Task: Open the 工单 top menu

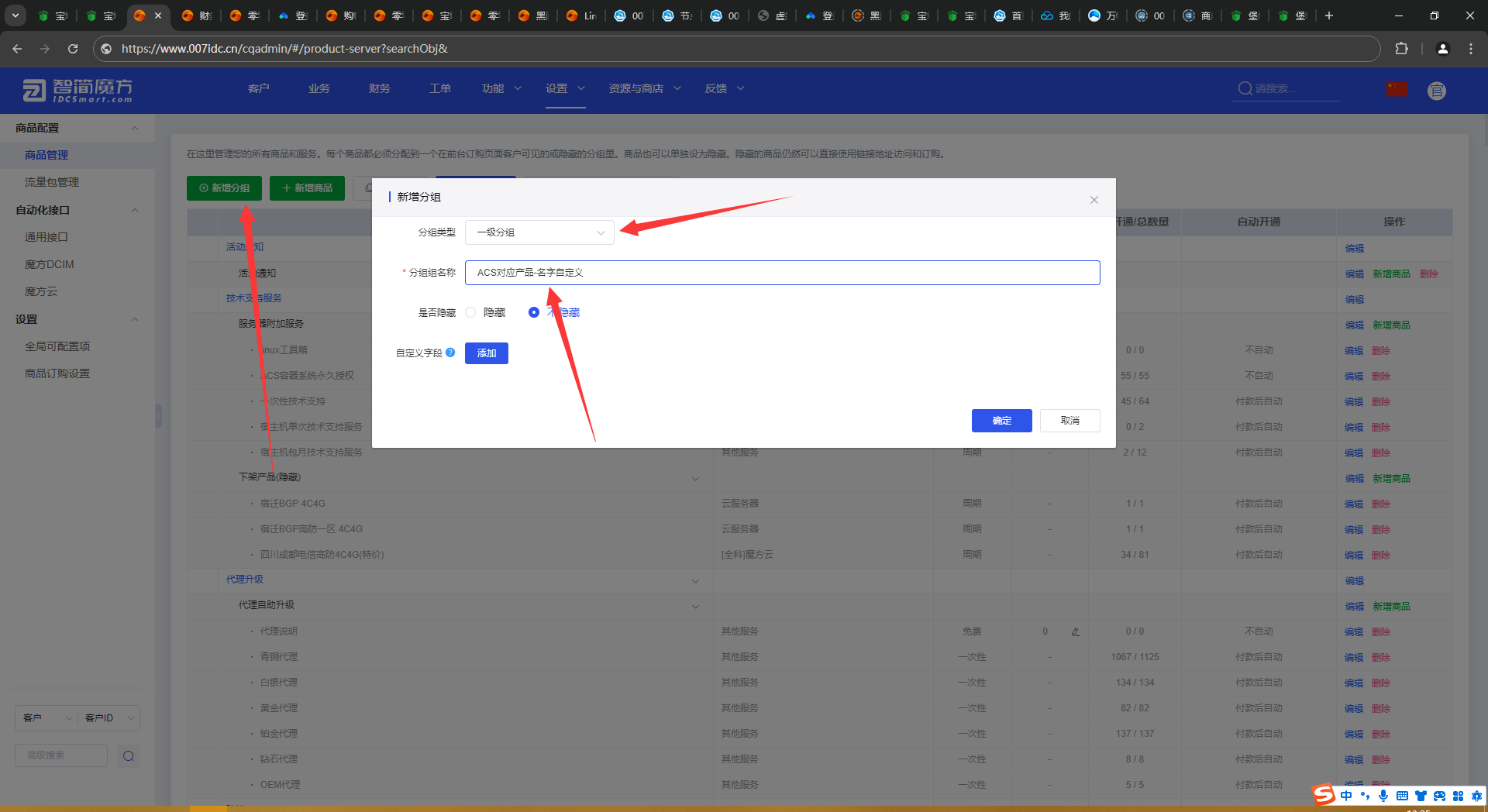Action: pyautogui.click(x=440, y=88)
